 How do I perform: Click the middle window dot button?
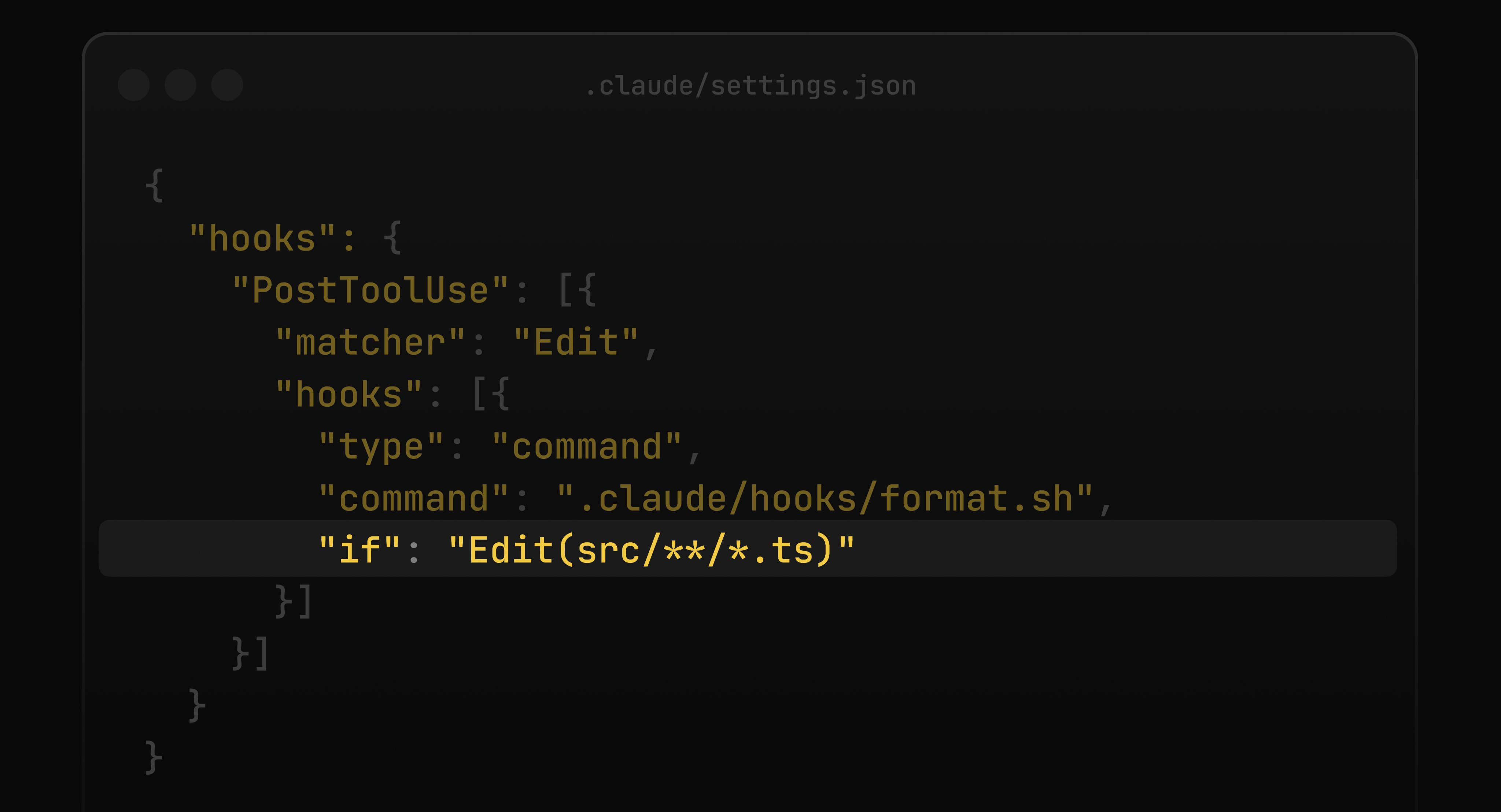[180, 85]
